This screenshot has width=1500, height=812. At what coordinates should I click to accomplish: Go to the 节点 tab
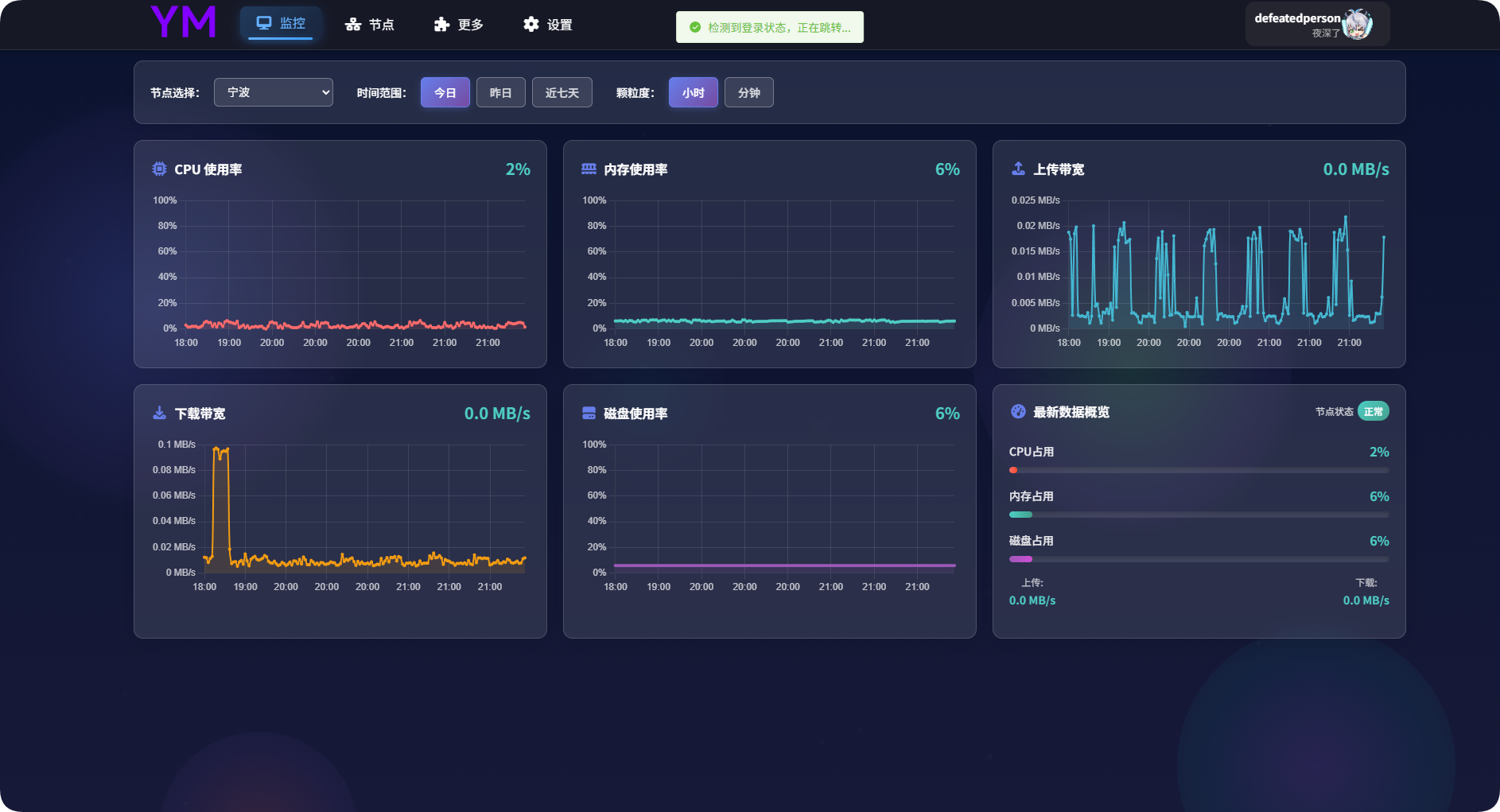coord(370,25)
